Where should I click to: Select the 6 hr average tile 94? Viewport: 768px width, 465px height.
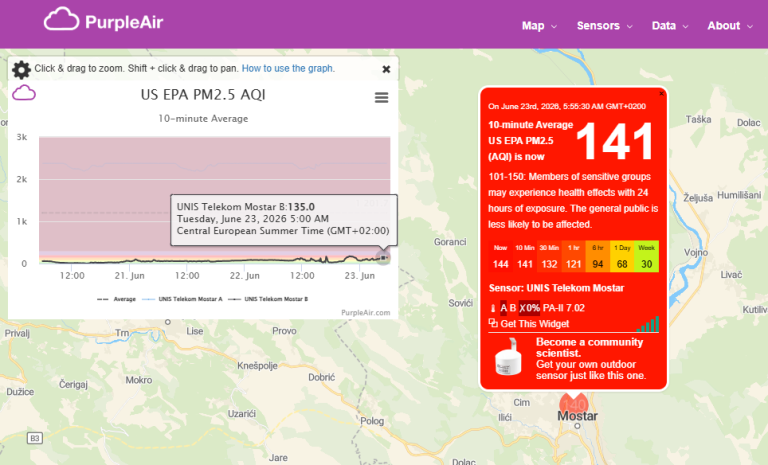(598, 257)
